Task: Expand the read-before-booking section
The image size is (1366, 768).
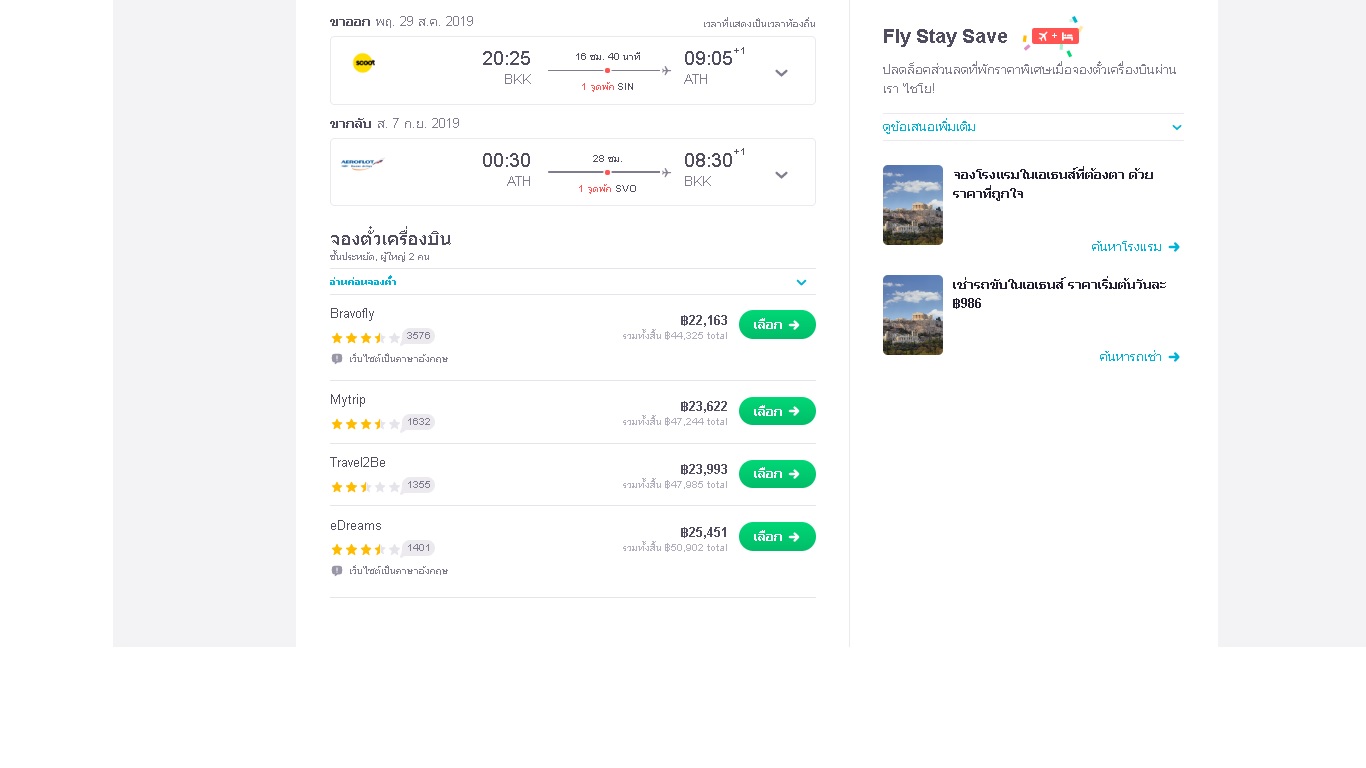Action: pos(801,282)
